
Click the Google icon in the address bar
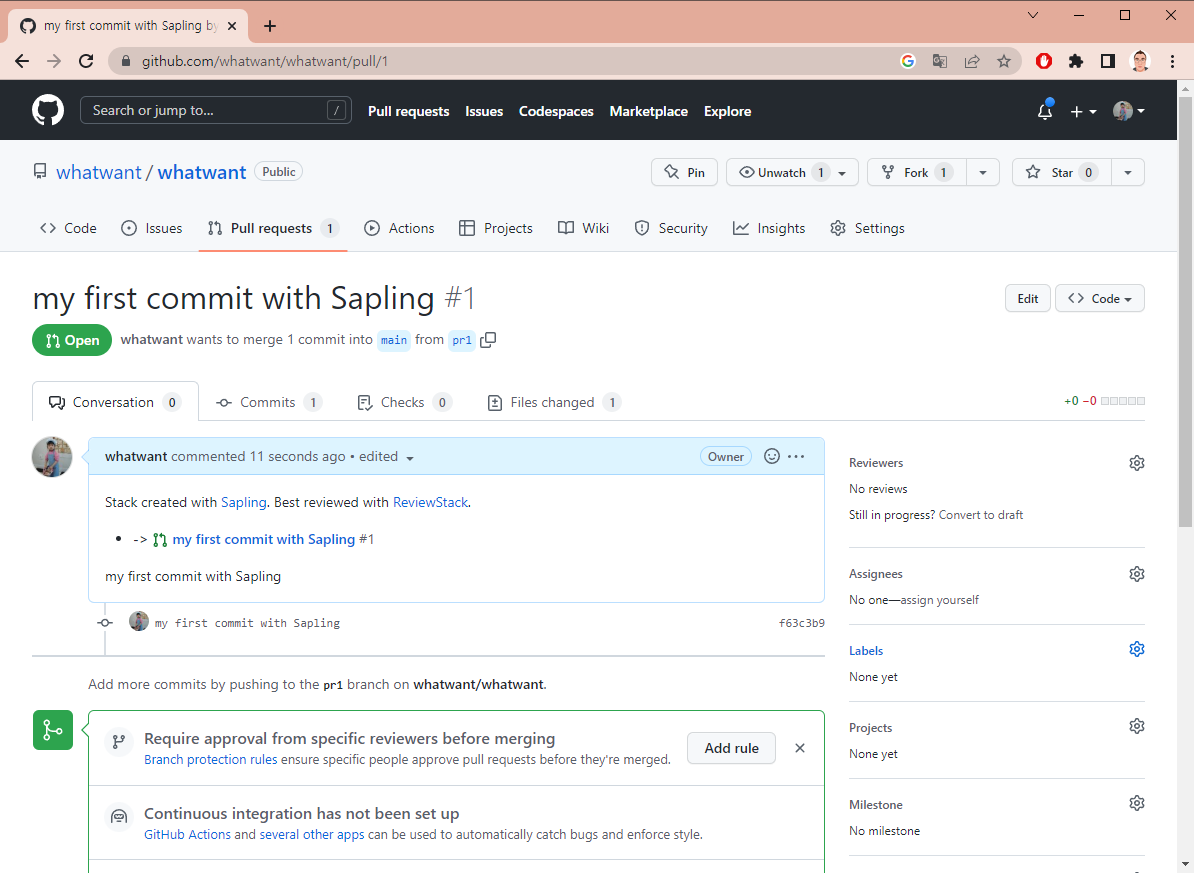908,61
